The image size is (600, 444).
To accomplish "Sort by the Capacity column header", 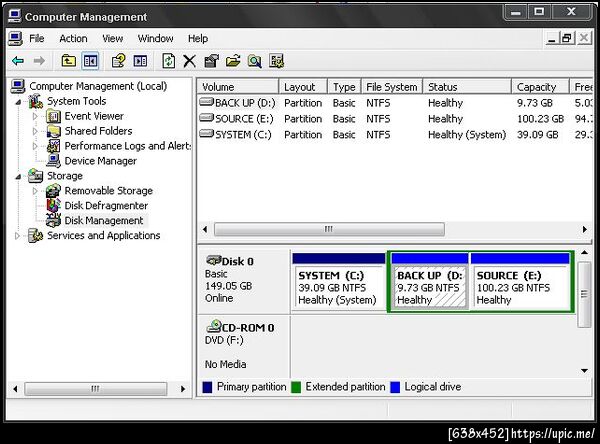I will point(540,87).
